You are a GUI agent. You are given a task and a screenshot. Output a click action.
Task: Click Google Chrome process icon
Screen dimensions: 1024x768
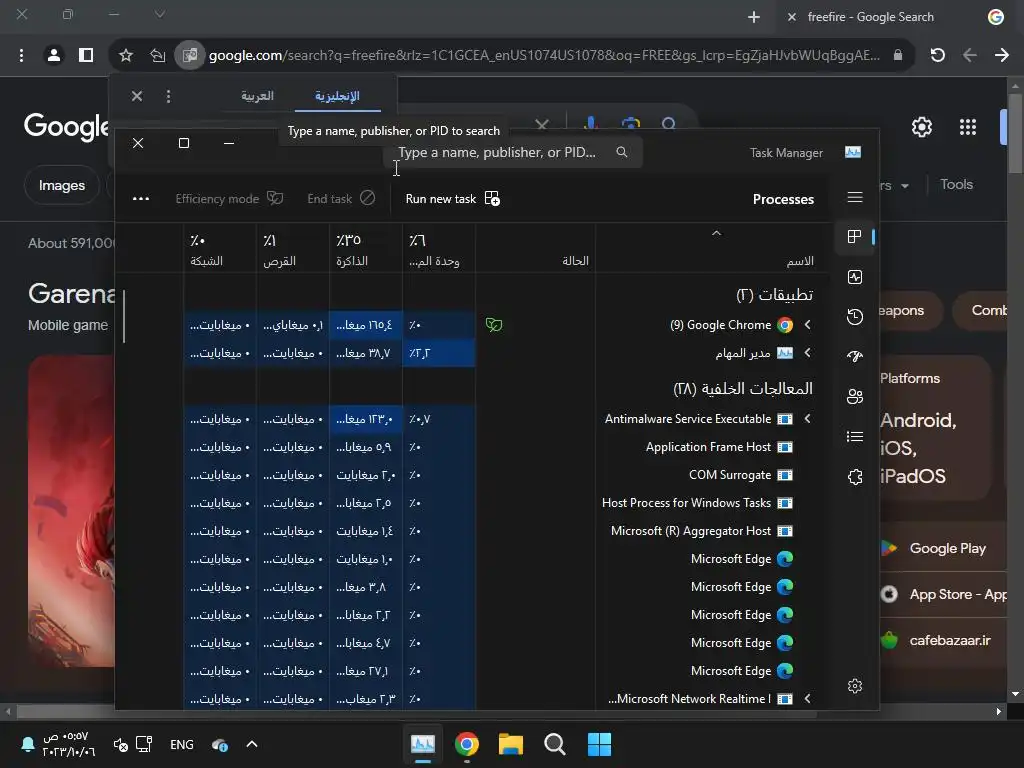point(785,325)
